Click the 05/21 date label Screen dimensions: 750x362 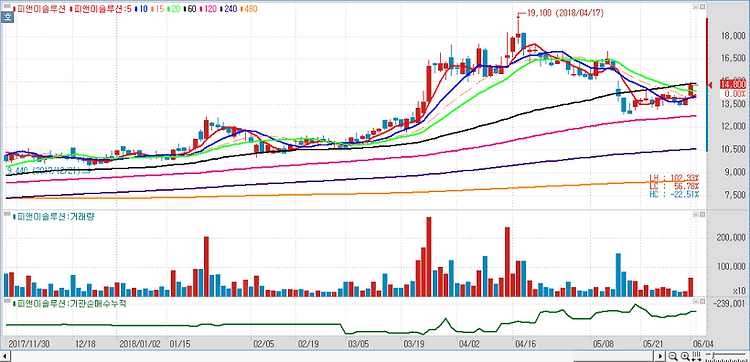[x=653, y=344]
